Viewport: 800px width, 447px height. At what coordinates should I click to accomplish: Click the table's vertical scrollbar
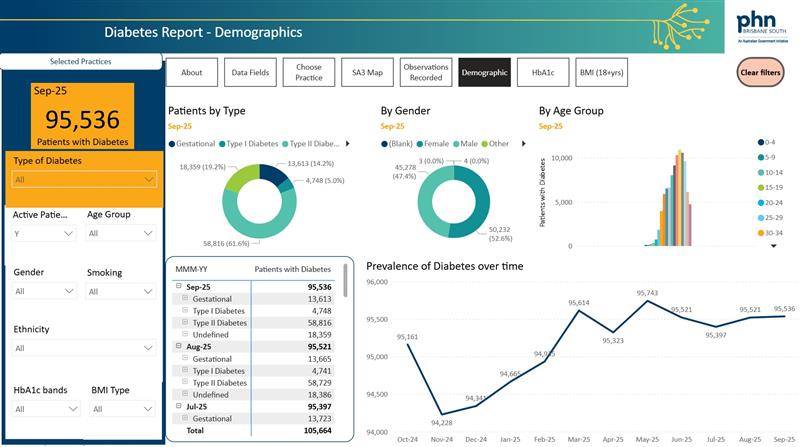345,281
